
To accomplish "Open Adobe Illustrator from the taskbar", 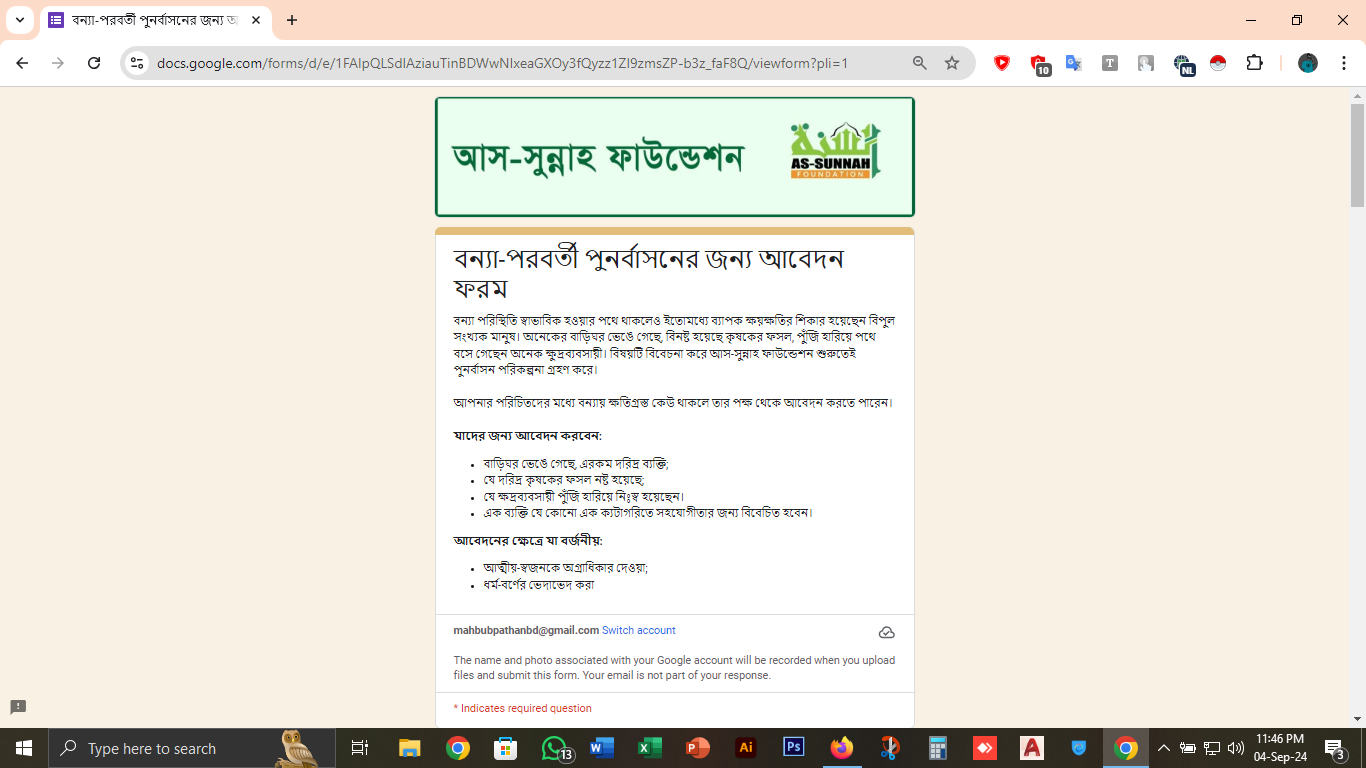I will [746, 748].
